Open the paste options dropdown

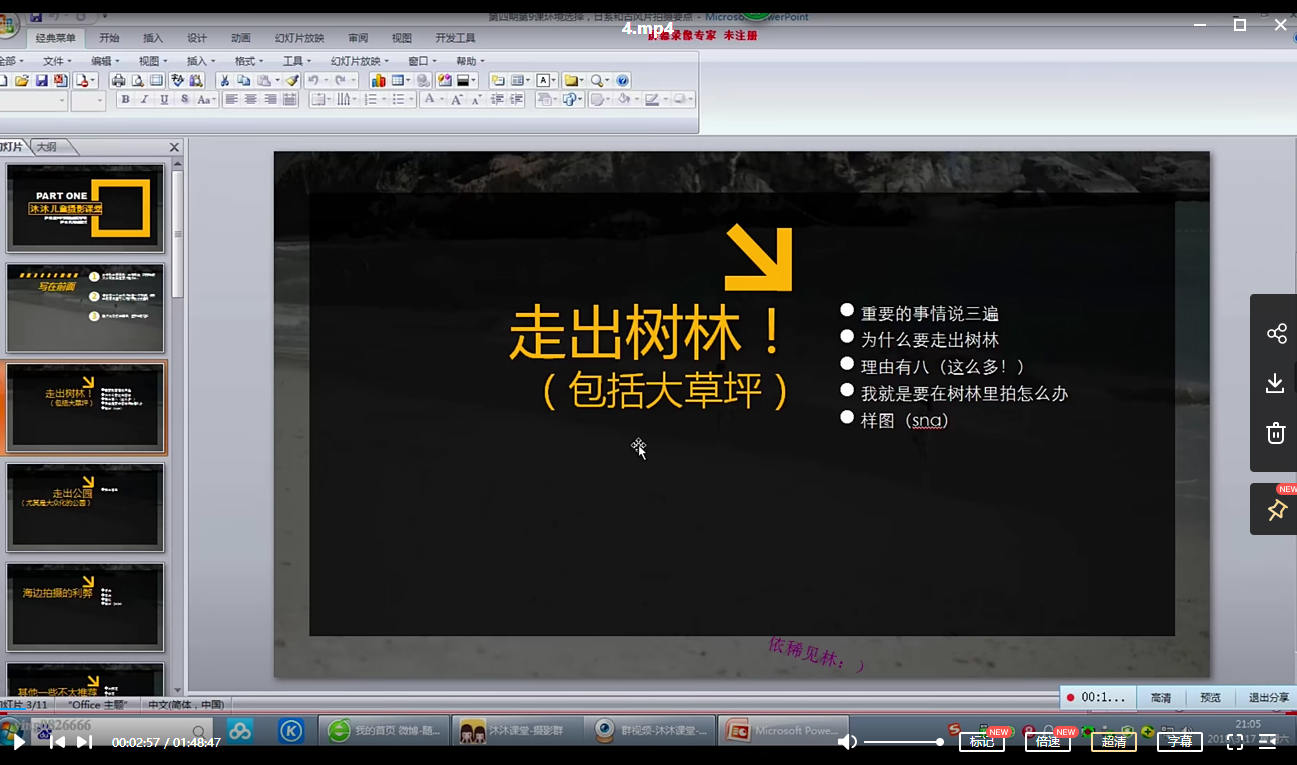point(277,80)
